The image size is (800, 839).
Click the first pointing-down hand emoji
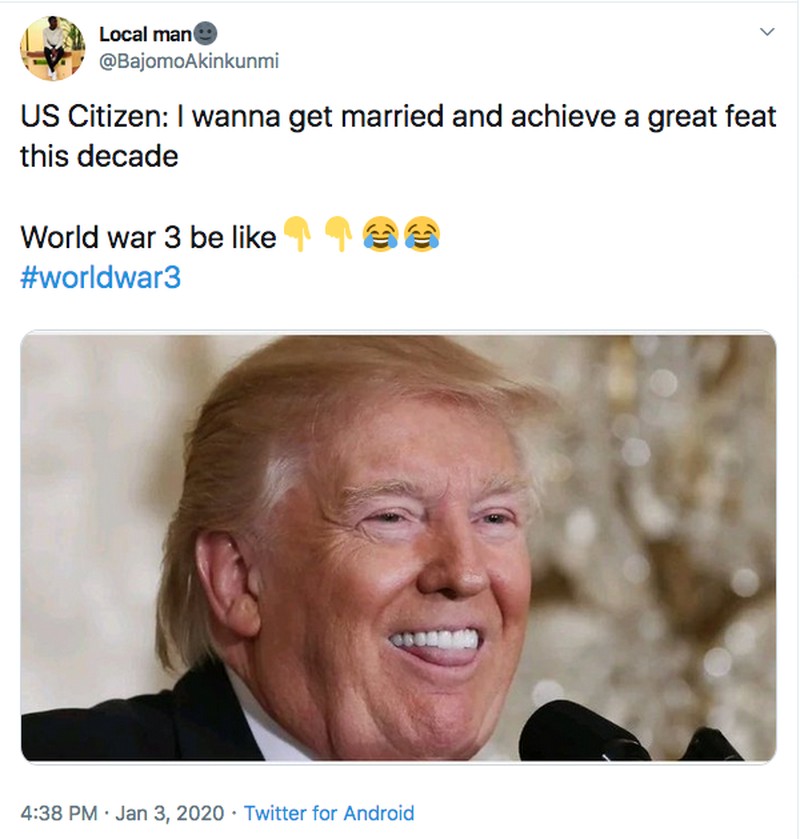(x=299, y=235)
